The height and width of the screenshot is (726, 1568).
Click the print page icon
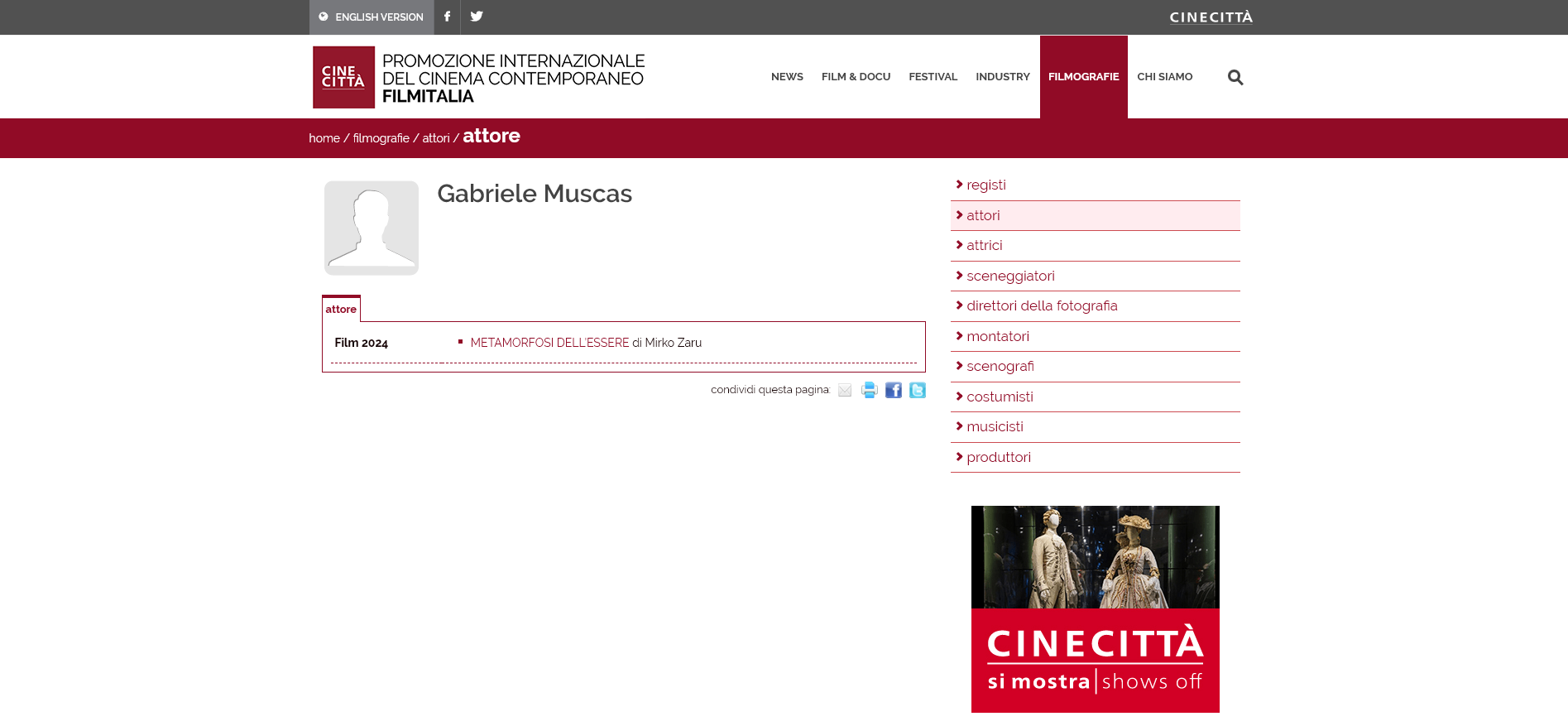pyautogui.click(x=869, y=391)
